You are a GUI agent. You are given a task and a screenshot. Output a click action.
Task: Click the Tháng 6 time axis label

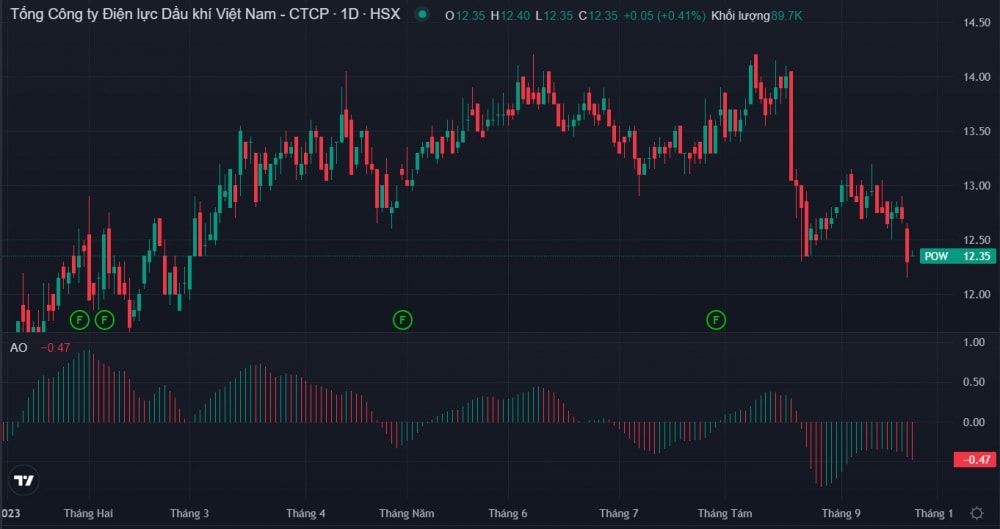click(508, 513)
